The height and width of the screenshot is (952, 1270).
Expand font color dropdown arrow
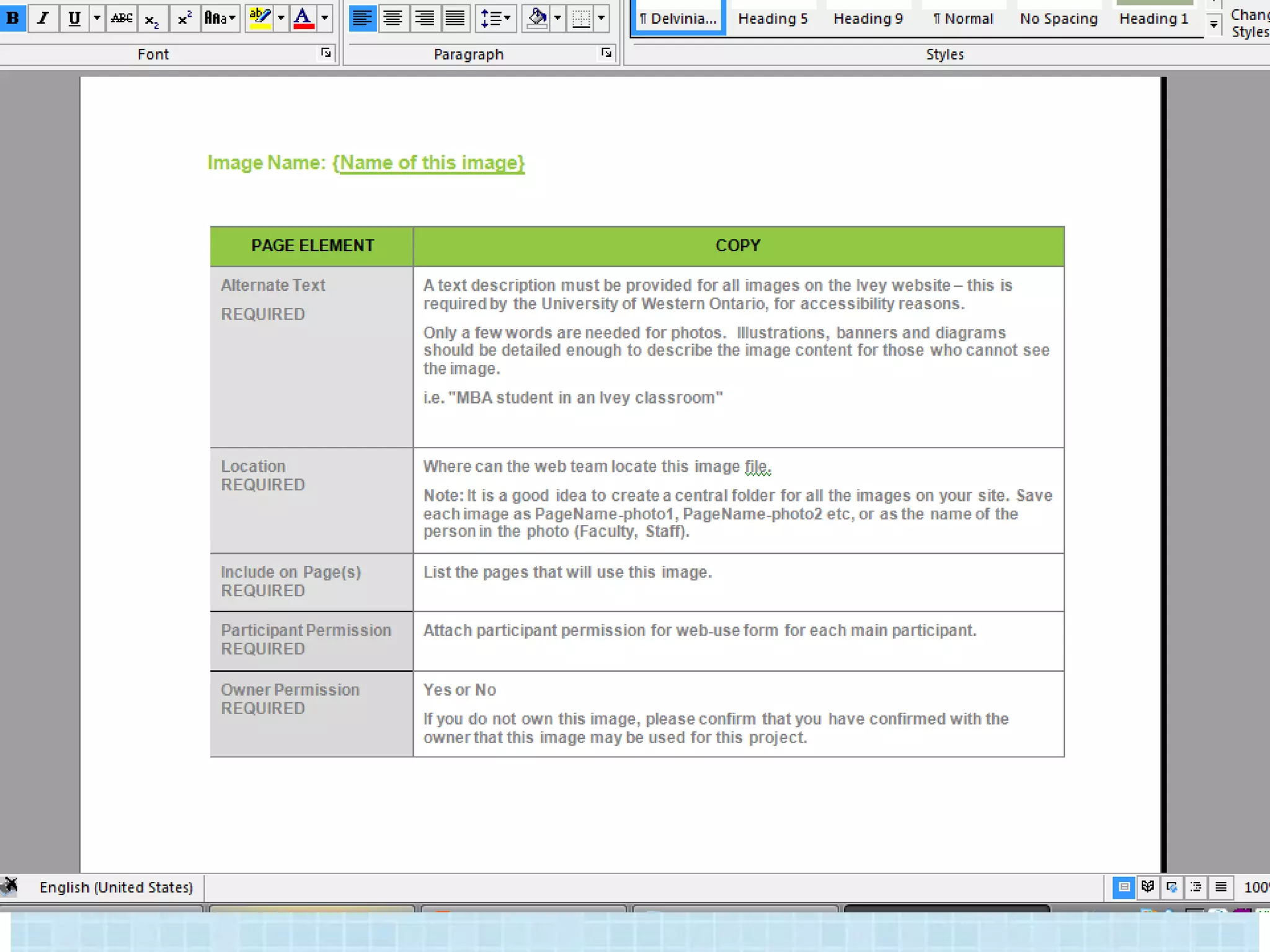click(325, 18)
